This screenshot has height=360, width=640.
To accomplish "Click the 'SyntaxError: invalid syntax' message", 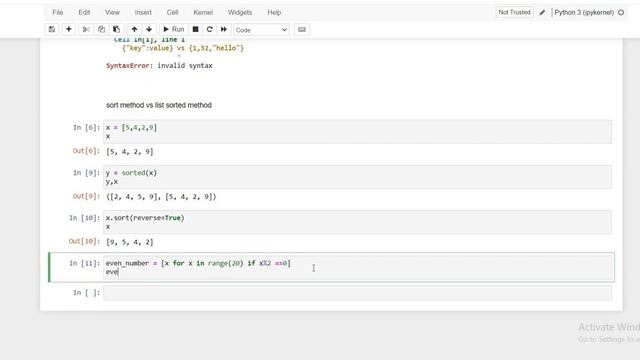I will (159, 65).
